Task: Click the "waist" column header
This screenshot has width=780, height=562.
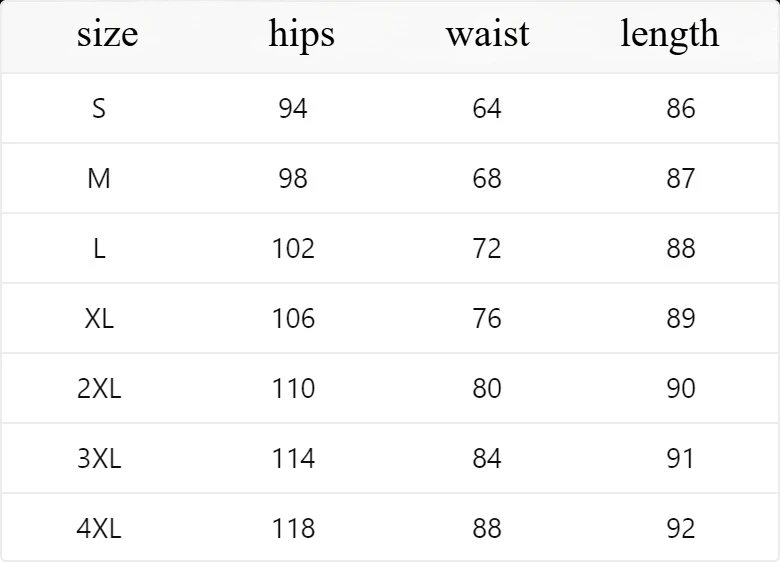Action: point(487,35)
